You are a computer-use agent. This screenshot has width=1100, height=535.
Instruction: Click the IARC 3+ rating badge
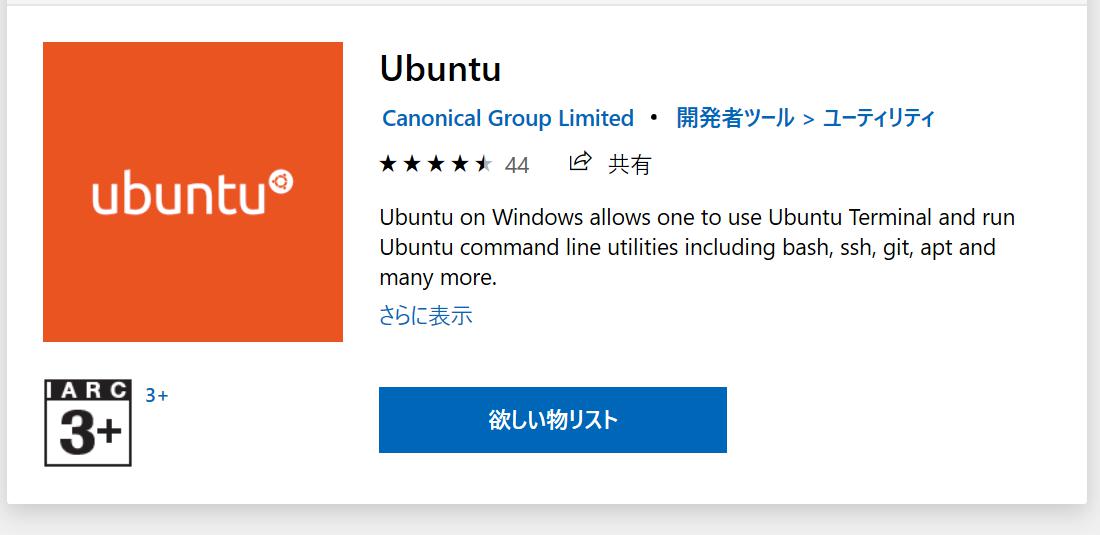tap(88, 423)
